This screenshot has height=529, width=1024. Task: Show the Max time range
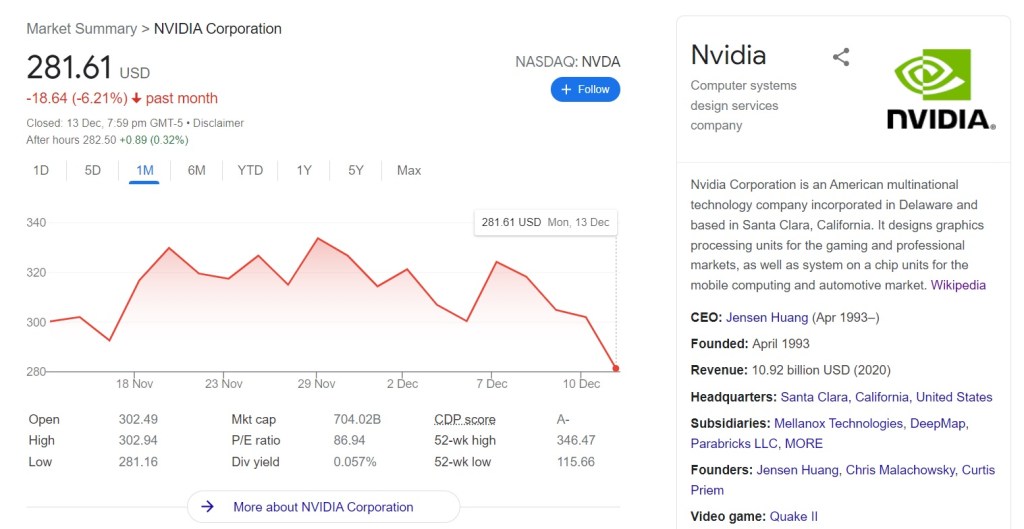click(x=408, y=170)
